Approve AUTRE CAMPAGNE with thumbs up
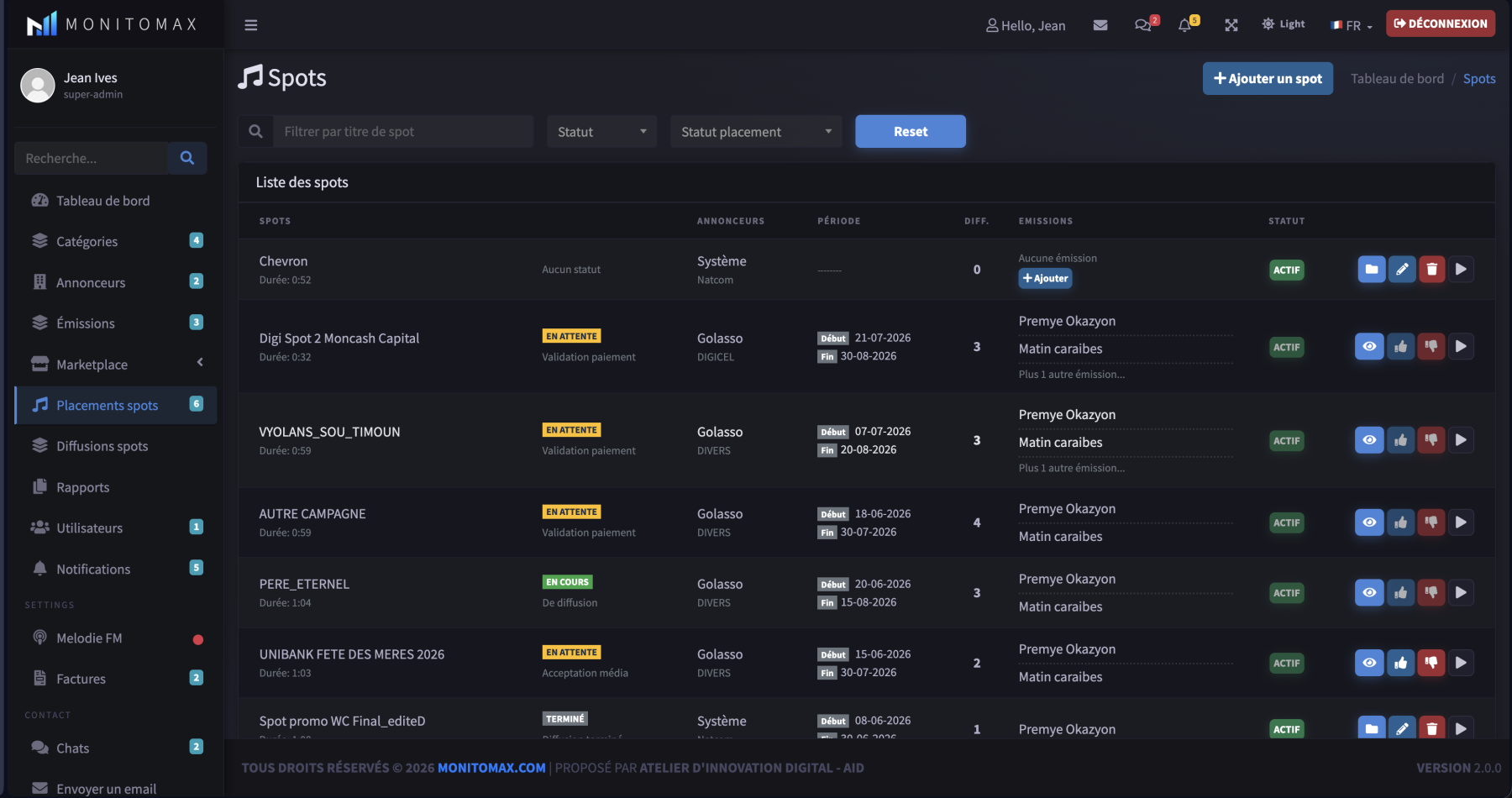The image size is (1512, 798). [1401, 522]
